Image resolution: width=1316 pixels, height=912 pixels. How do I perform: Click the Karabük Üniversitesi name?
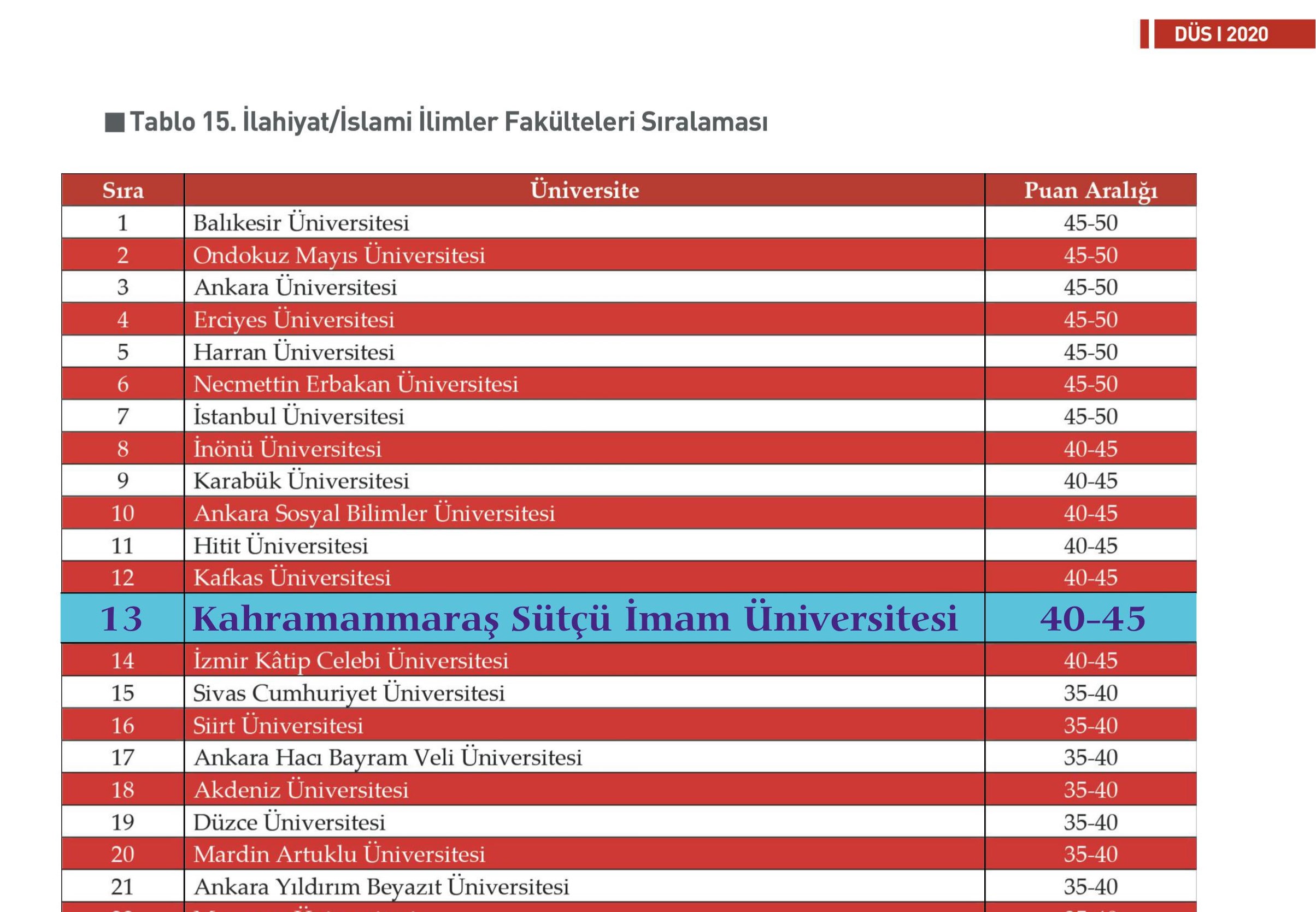coord(301,480)
